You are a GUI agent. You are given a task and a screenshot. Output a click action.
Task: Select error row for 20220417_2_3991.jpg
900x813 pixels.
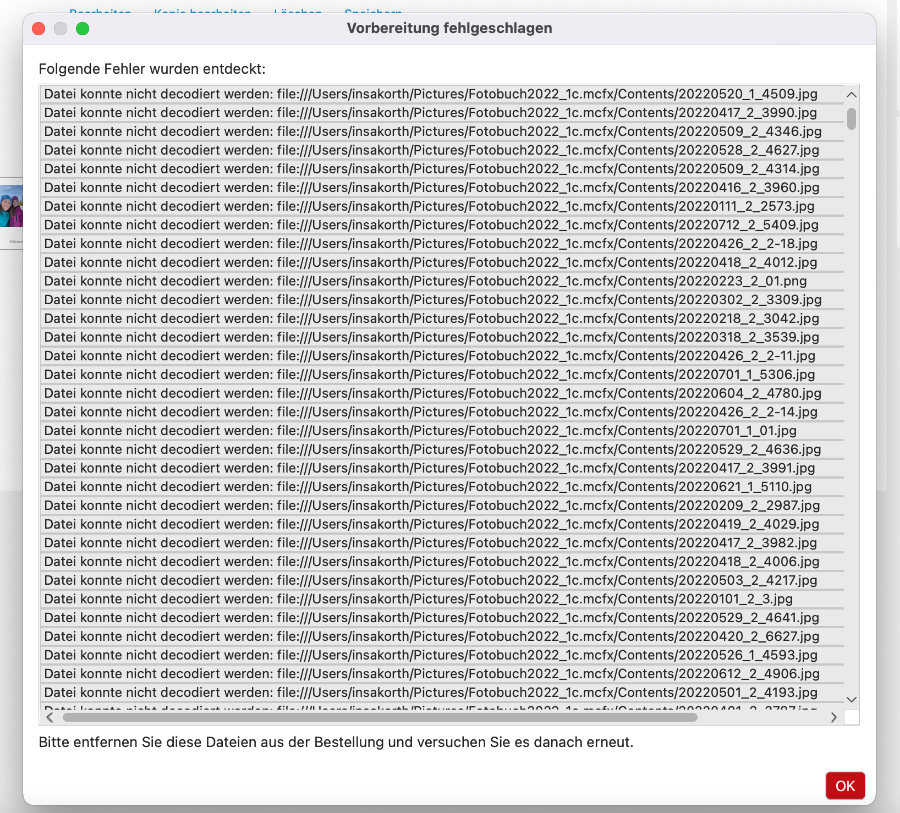pyautogui.click(x=442, y=468)
